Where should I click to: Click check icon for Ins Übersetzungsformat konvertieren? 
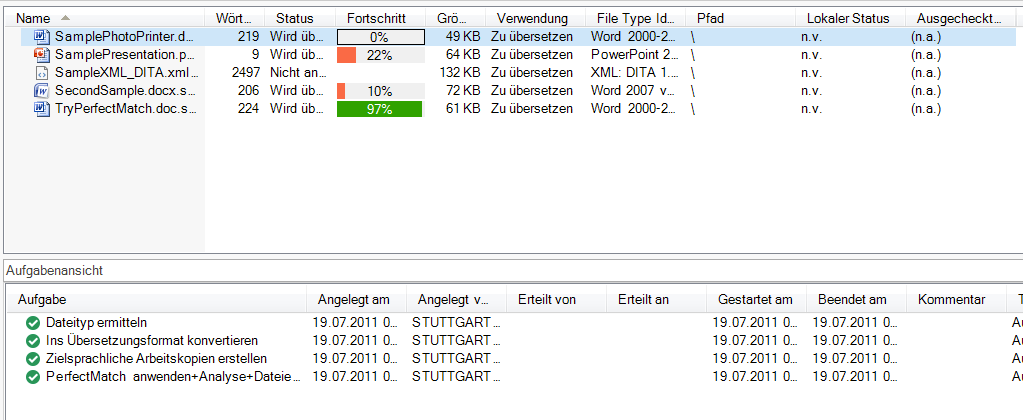point(32,340)
